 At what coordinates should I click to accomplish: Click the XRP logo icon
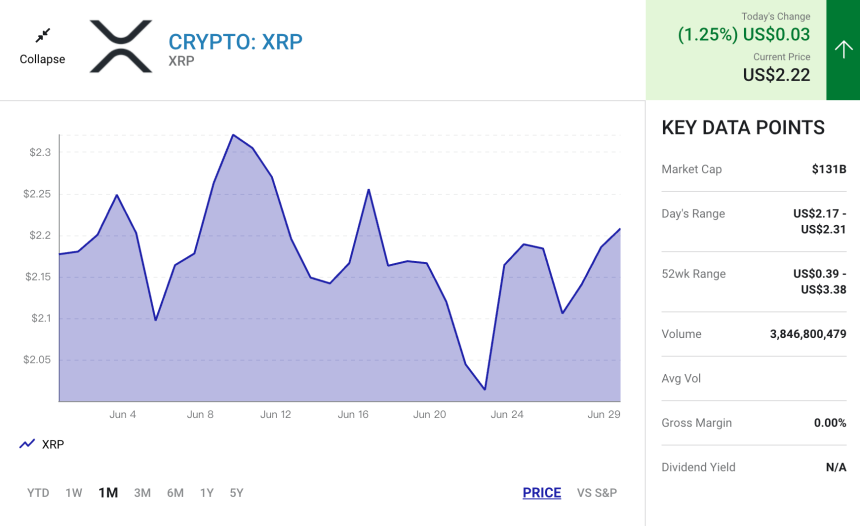pyautogui.click(x=121, y=46)
